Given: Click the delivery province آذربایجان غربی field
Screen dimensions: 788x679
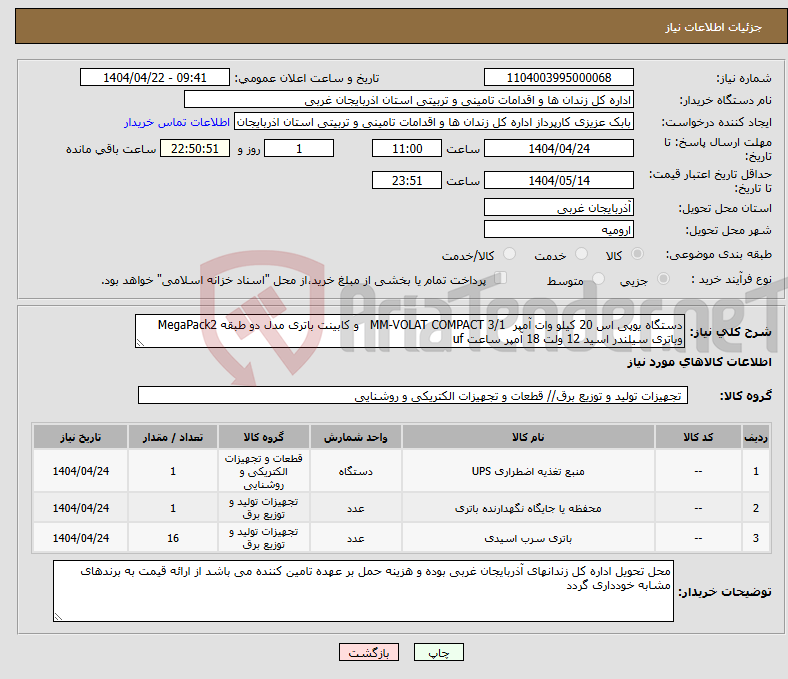Looking at the screenshot, I should [x=558, y=207].
